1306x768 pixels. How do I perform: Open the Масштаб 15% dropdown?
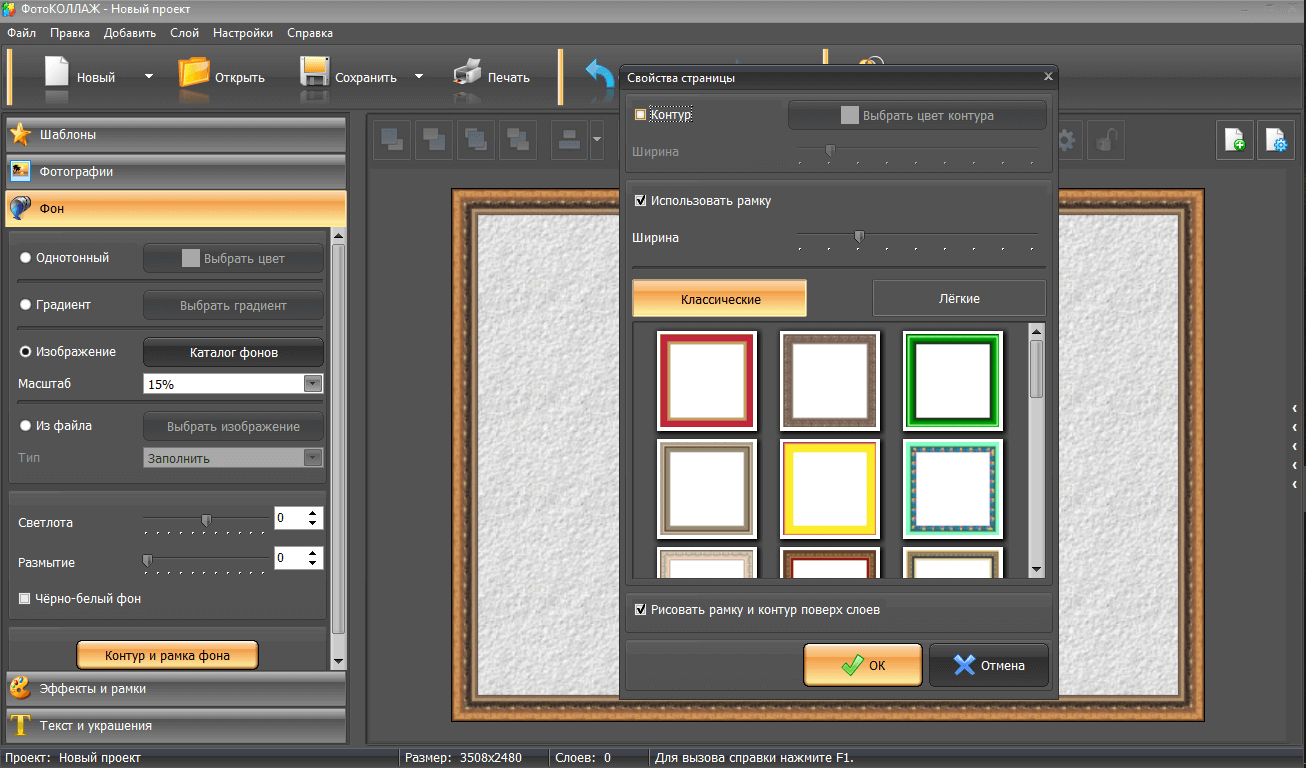pos(313,384)
